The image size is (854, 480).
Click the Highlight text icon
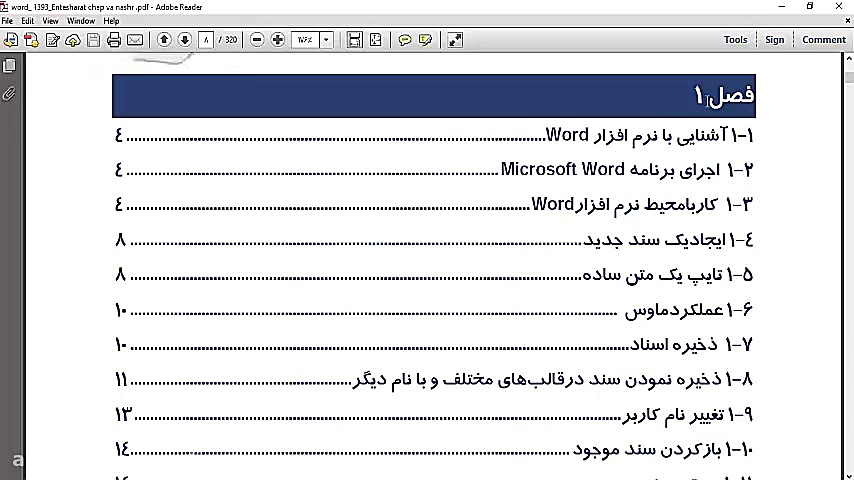coord(425,40)
